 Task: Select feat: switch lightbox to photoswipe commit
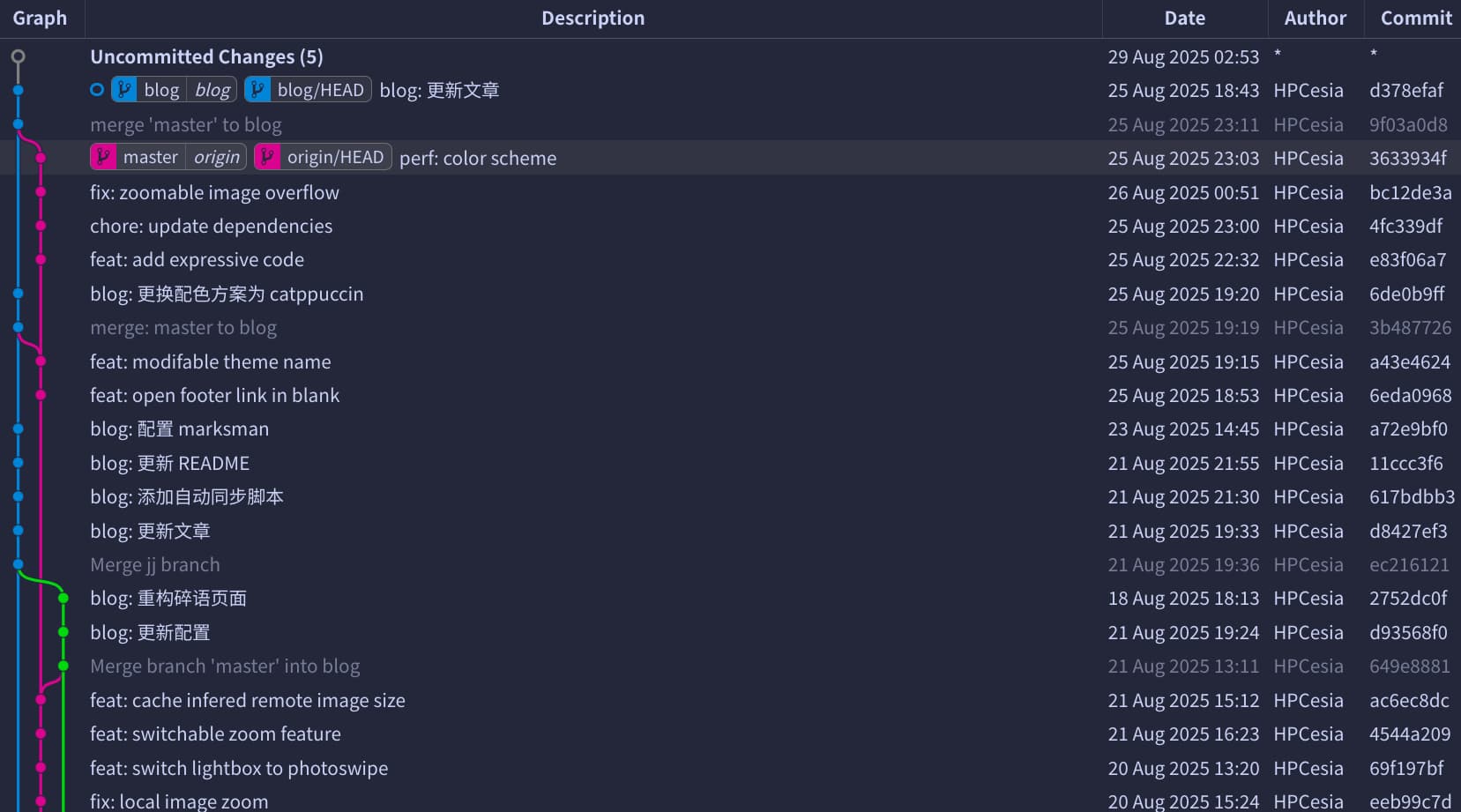pos(239,769)
